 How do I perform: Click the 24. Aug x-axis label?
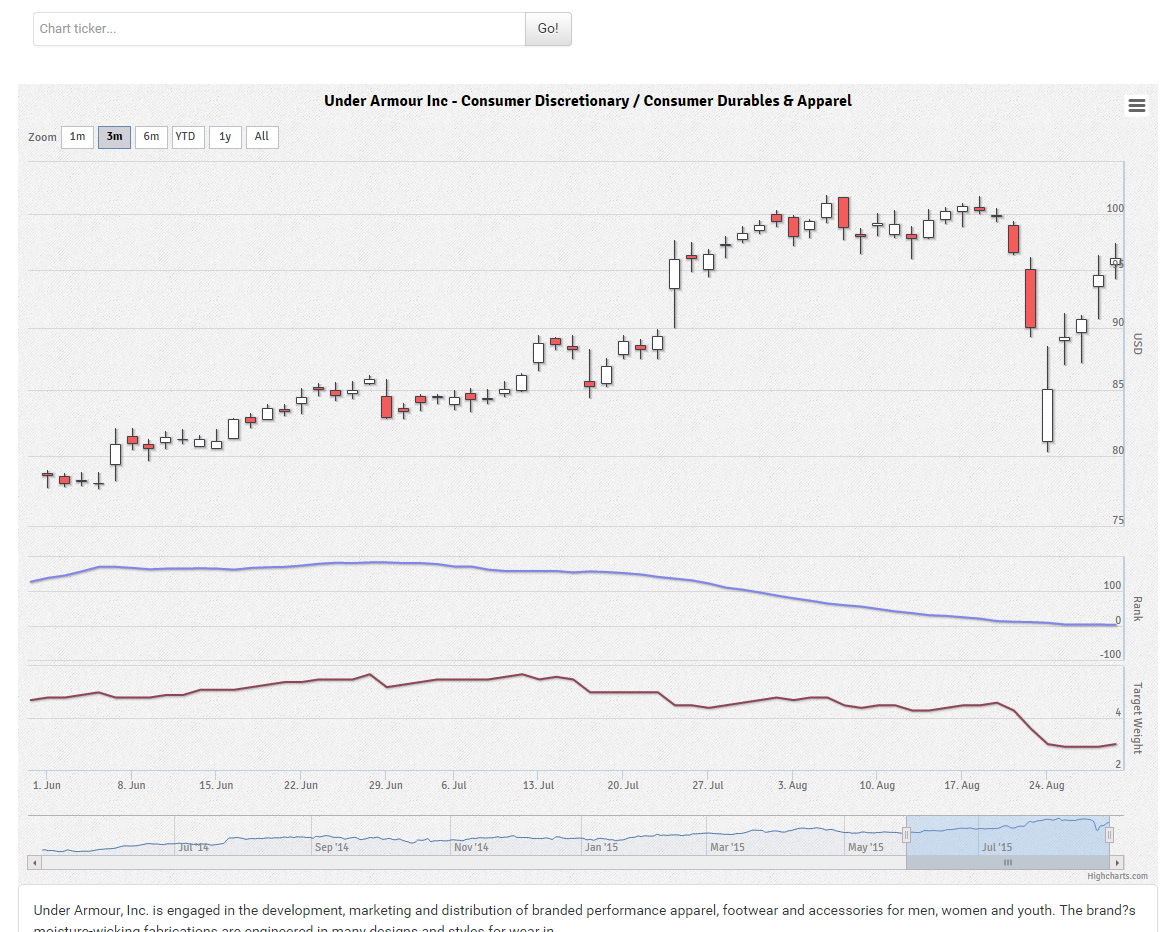1046,785
